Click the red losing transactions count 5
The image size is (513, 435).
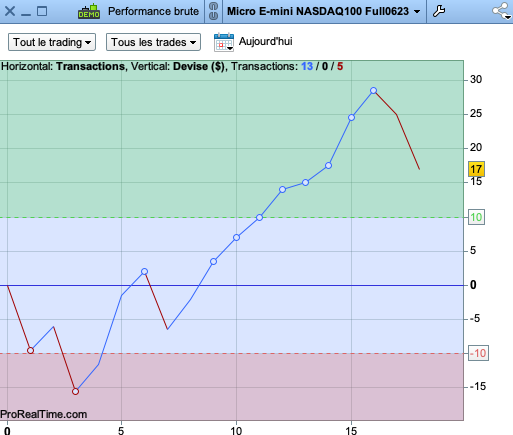click(x=340, y=66)
